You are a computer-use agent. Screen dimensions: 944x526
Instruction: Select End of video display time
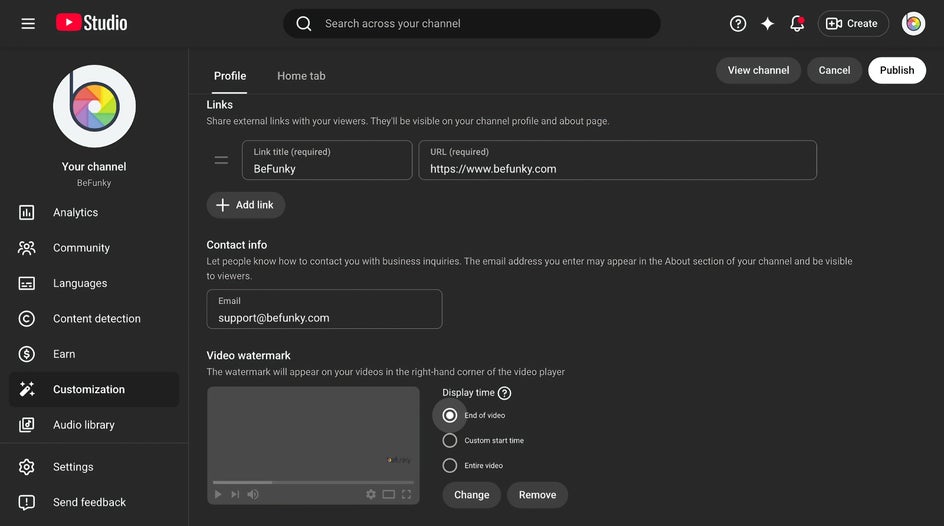(450, 415)
